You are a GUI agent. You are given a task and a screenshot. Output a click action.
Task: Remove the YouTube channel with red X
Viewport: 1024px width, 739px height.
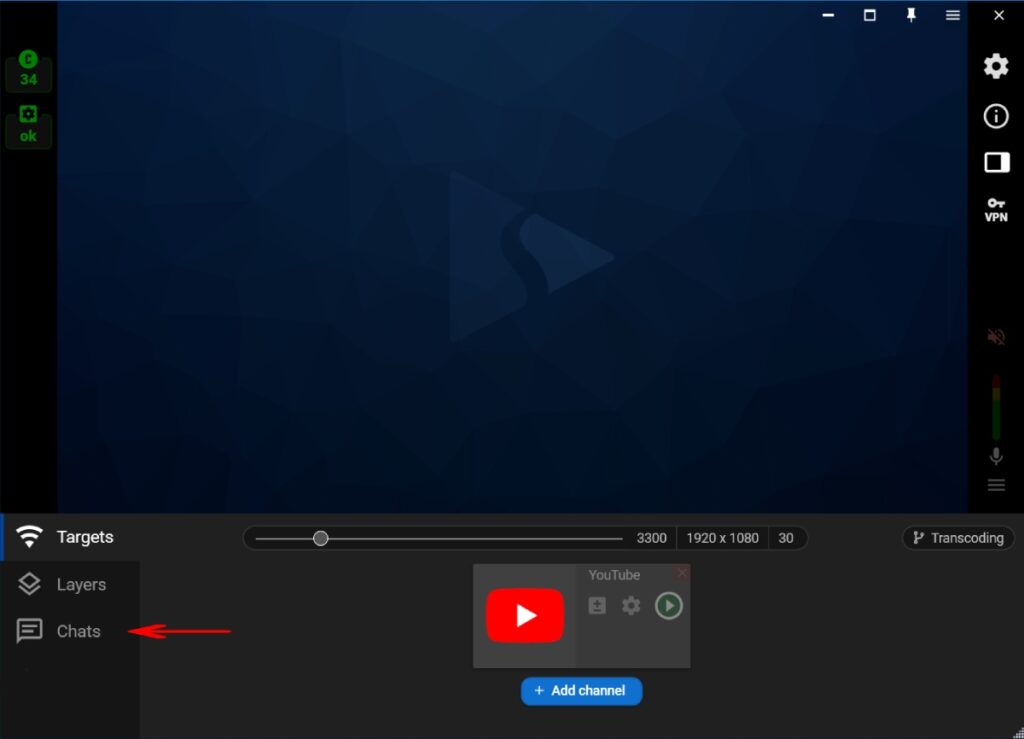pyautogui.click(x=682, y=573)
